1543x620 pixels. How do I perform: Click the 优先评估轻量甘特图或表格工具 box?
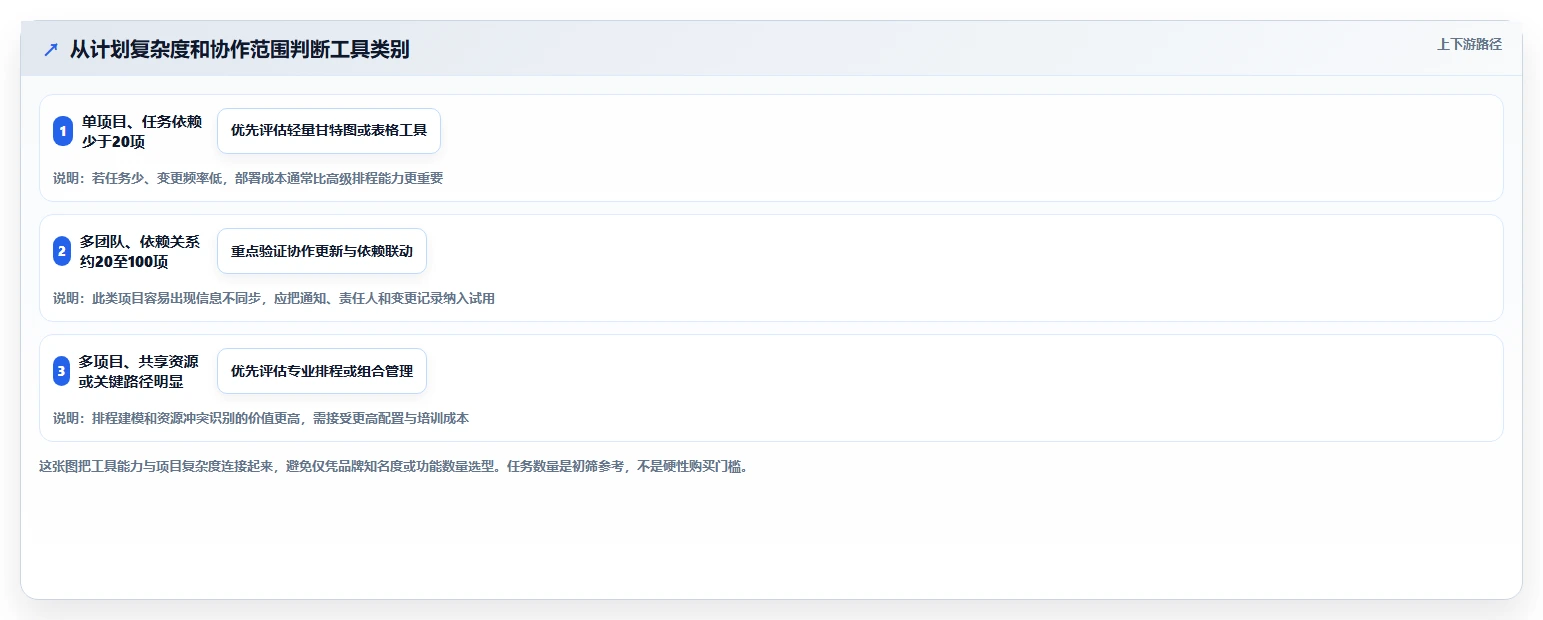pyautogui.click(x=329, y=131)
